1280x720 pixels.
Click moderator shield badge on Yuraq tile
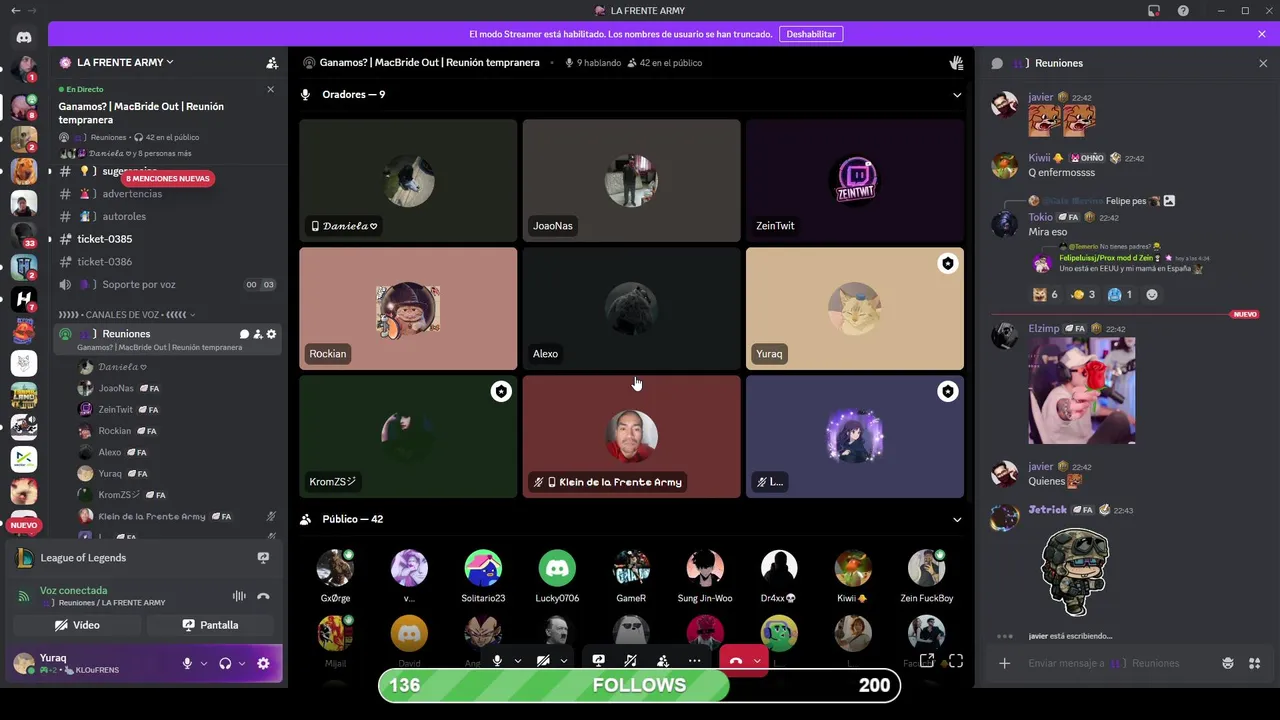click(x=947, y=264)
